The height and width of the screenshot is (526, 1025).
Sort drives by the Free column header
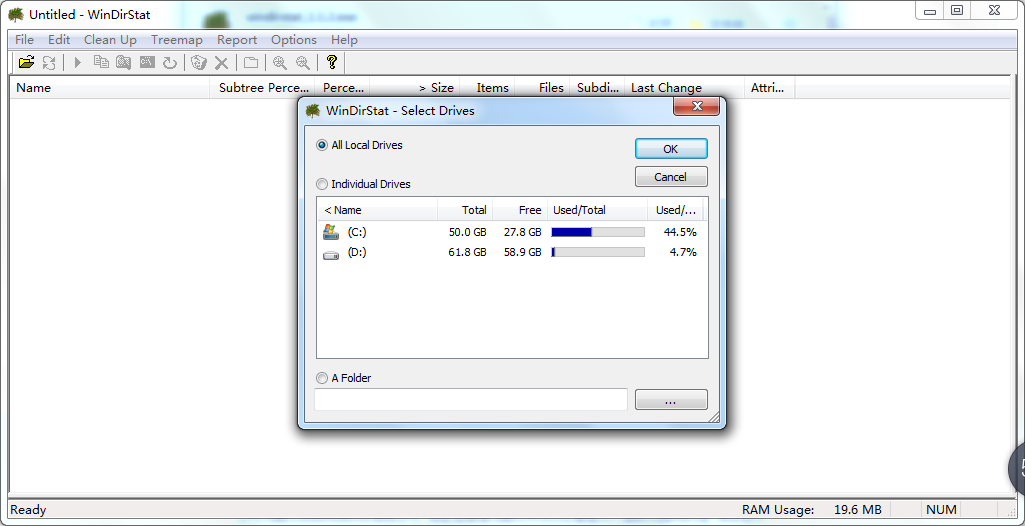[520, 210]
